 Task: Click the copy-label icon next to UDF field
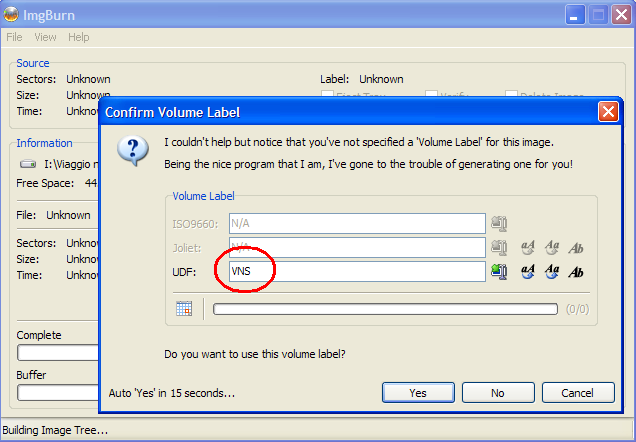click(499, 271)
